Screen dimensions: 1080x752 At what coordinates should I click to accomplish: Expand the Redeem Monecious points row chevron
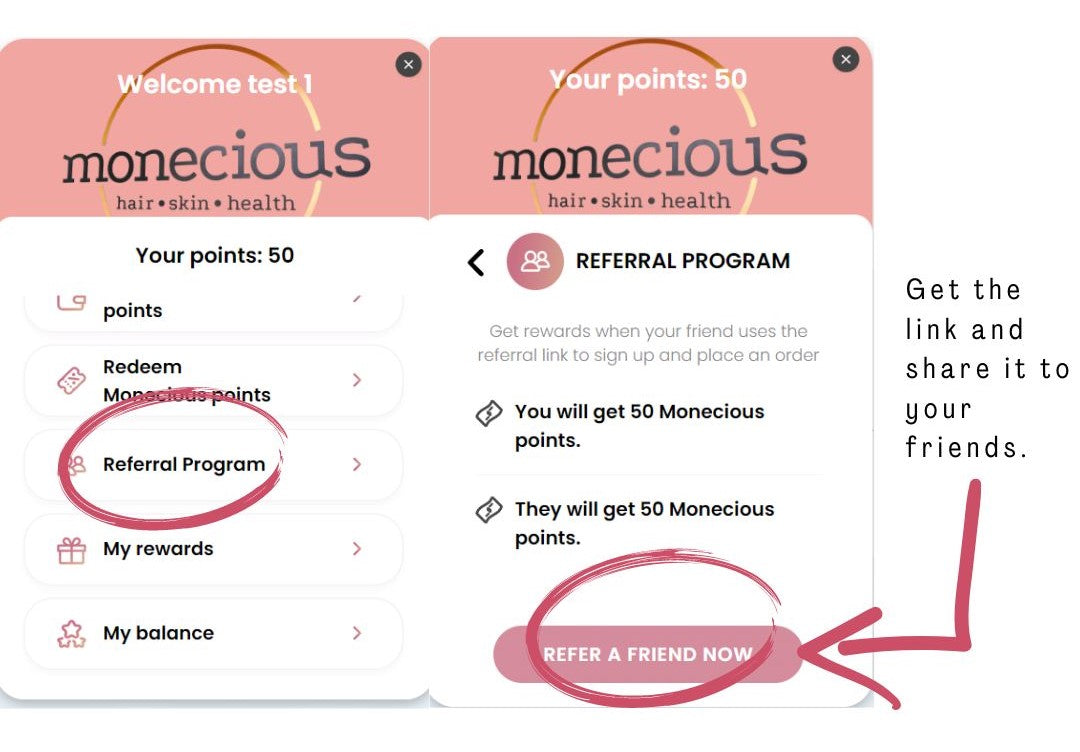point(357,381)
